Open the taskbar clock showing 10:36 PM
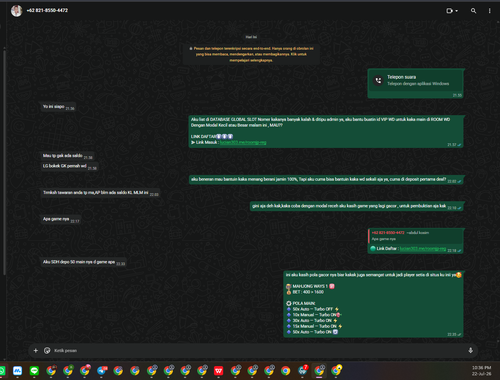Image resolution: width=500 pixels, height=380 pixels. (x=482, y=370)
